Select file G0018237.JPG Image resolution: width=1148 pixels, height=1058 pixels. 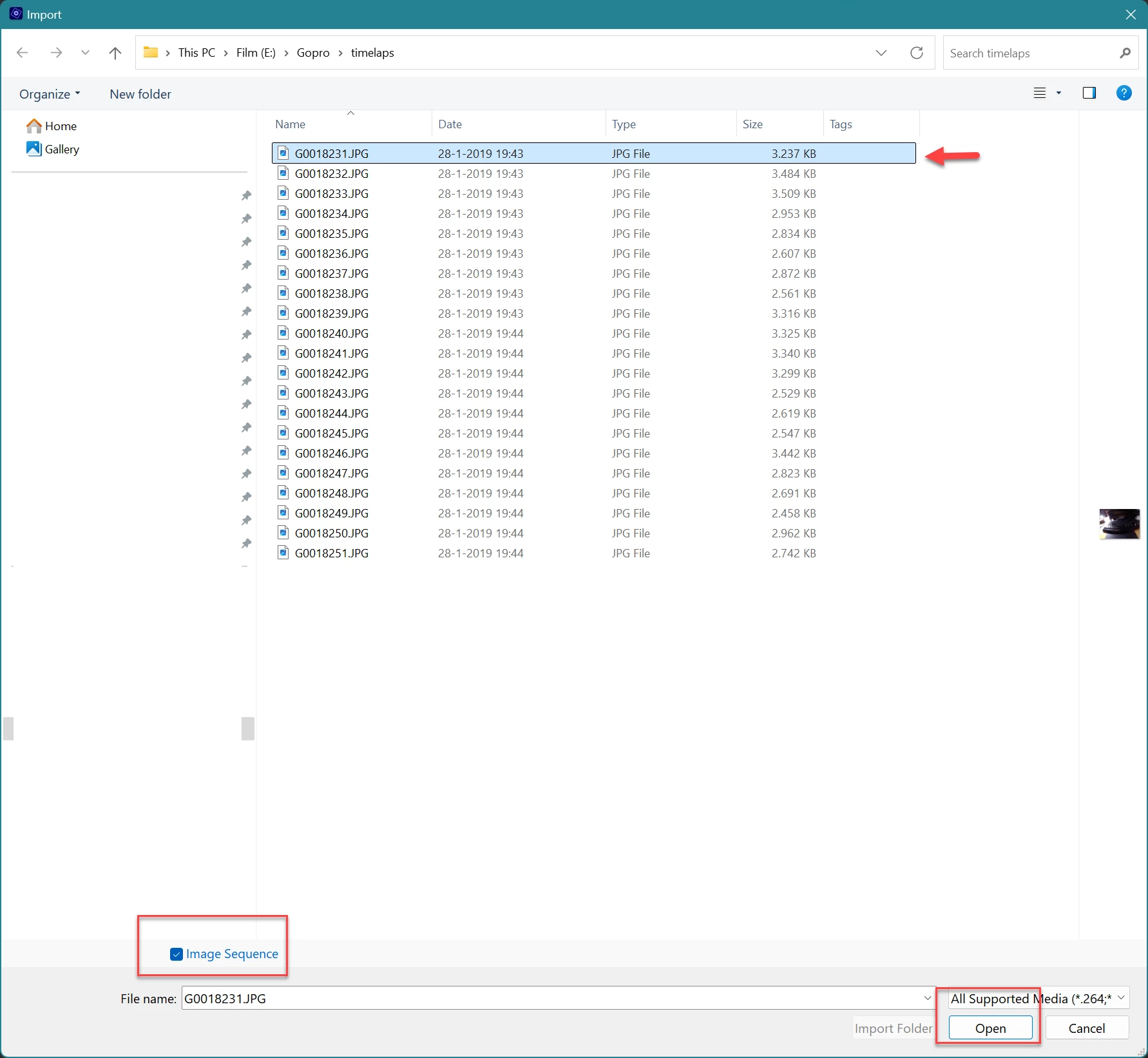(x=593, y=273)
